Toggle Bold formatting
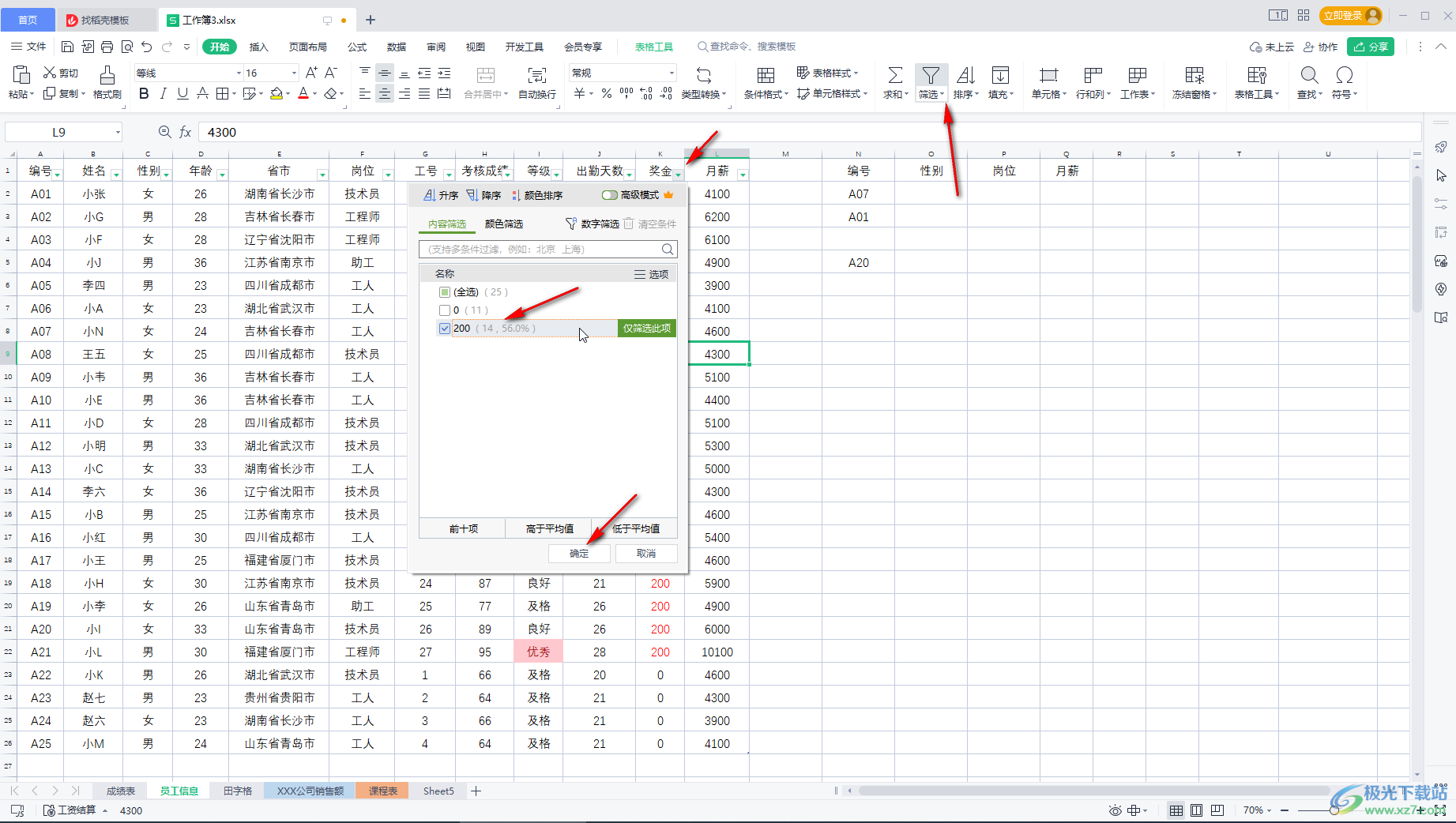1456x823 pixels. [x=144, y=94]
